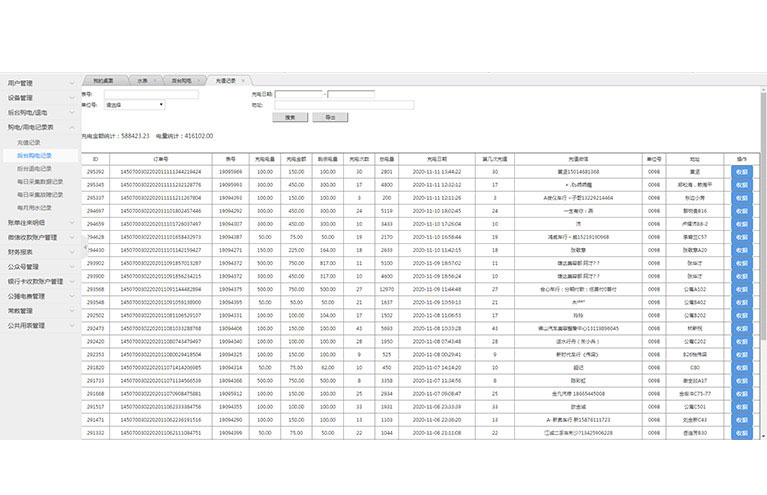This screenshot has width=767, height=495.
Task: Select date cell 2020-11-08 07:43:48
Action: click(x=437, y=341)
